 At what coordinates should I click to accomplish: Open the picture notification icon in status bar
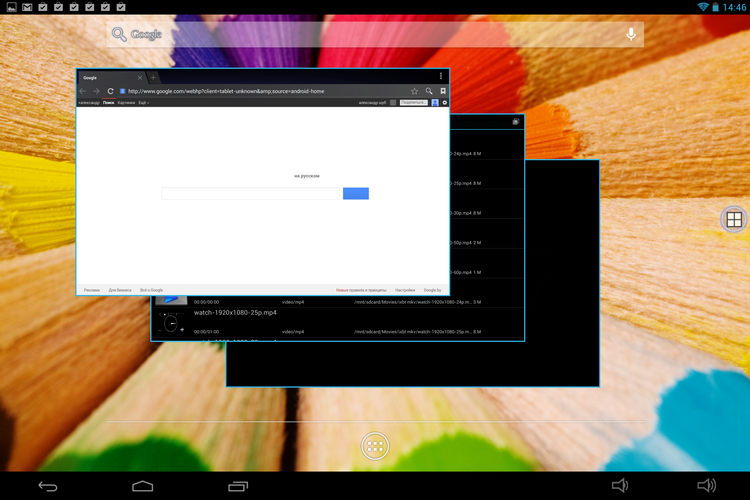point(11,7)
